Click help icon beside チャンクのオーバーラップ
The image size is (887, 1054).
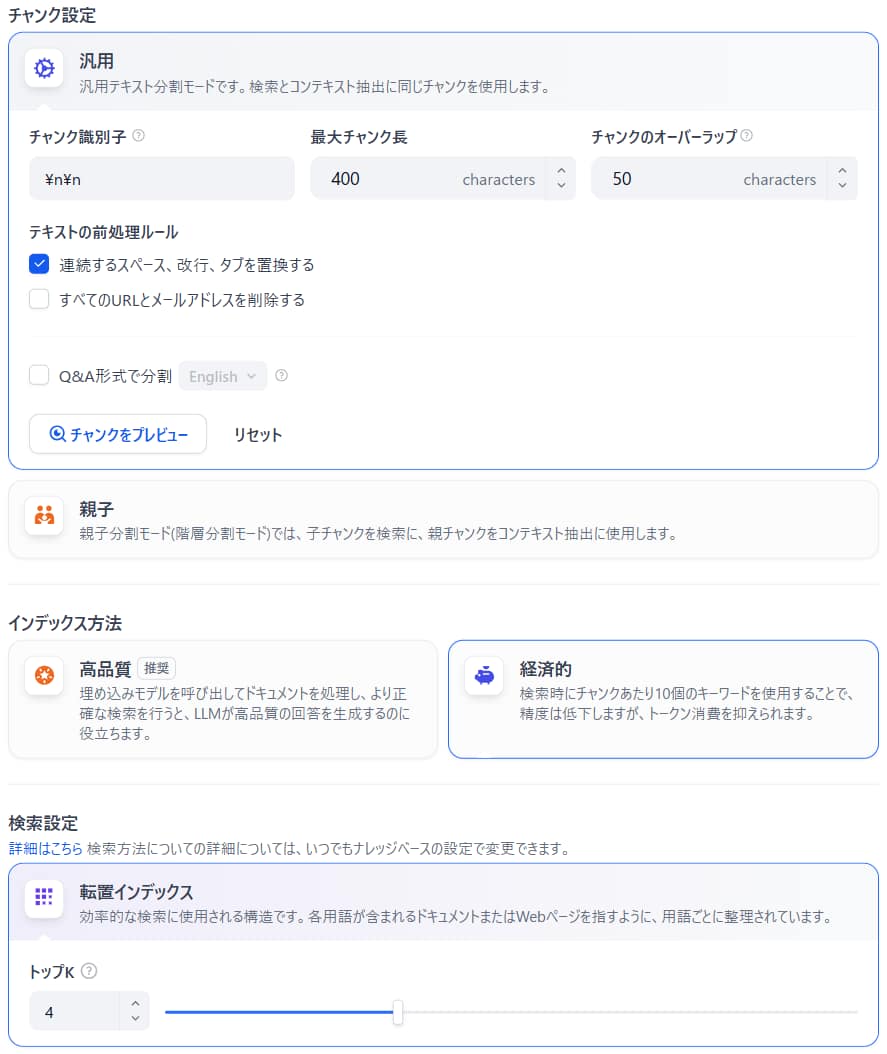(x=747, y=136)
